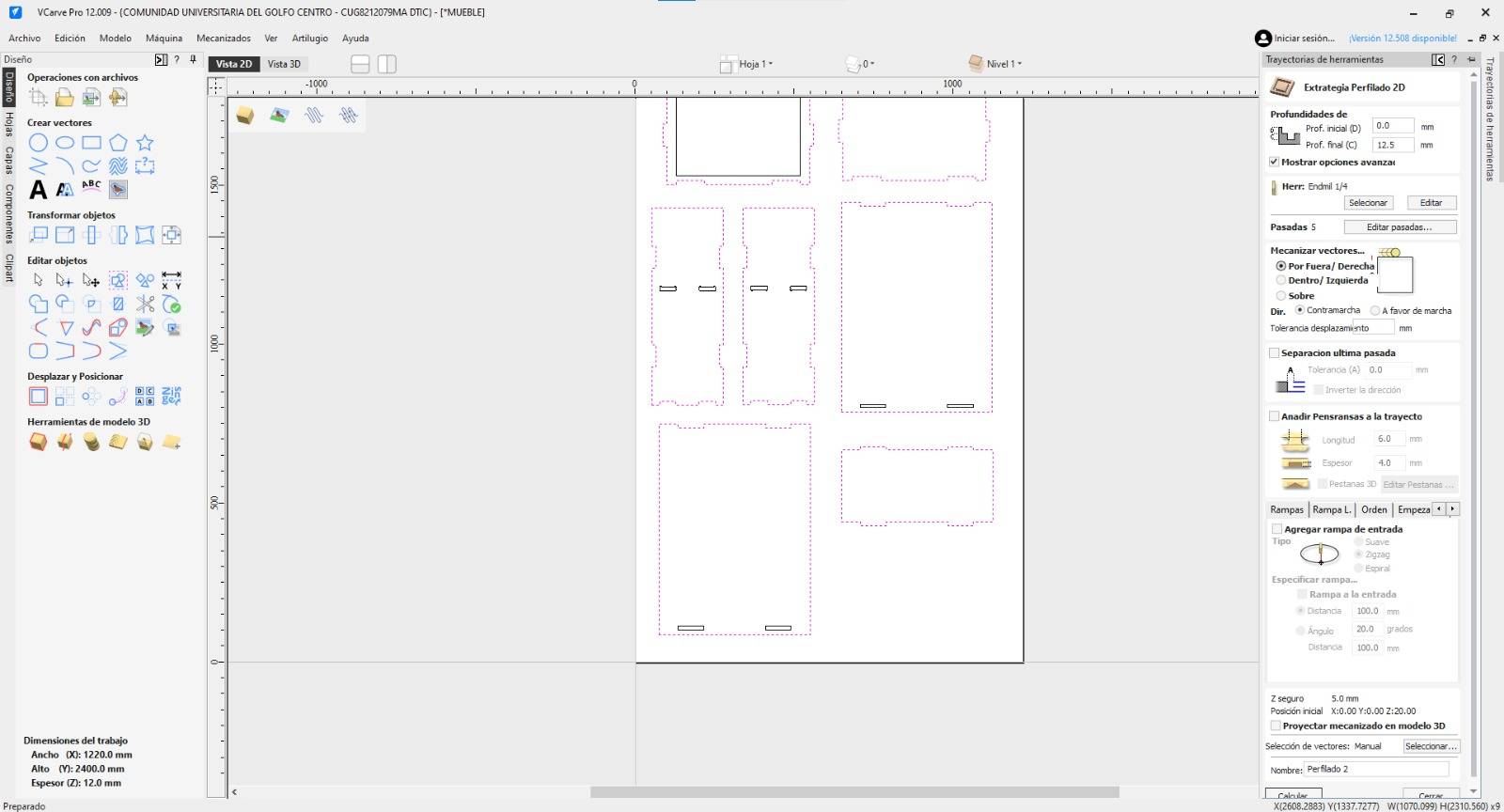Select Por Fuera/ Derecha radio option
Image resolution: width=1504 pixels, height=812 pixels.
(1280, 266)
